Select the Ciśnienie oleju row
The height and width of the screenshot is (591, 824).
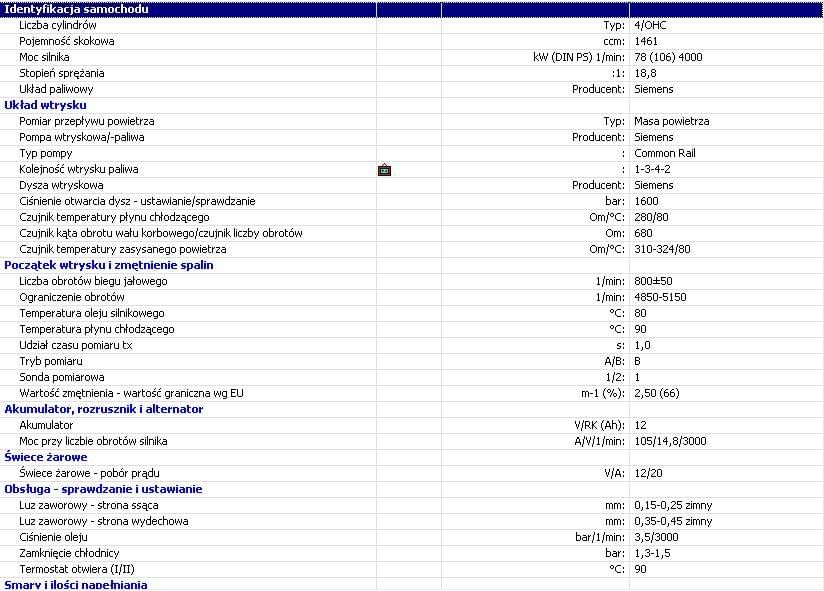412,537
